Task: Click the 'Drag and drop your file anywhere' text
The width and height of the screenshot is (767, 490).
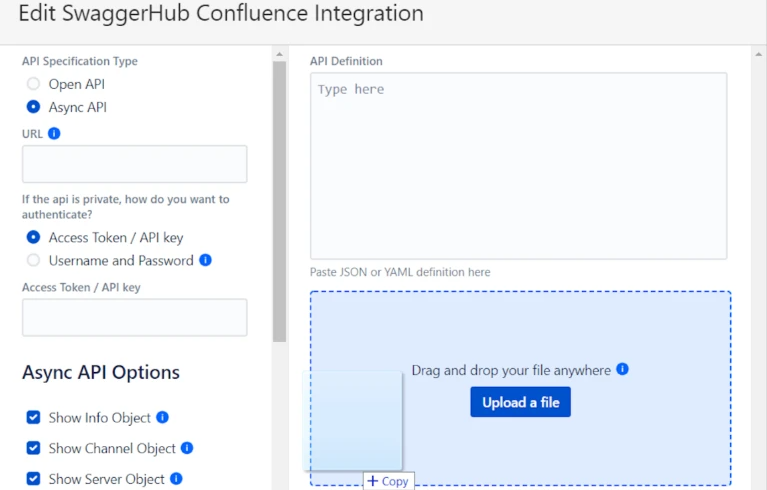Action: pyautogui.click(x=511, y=370)
